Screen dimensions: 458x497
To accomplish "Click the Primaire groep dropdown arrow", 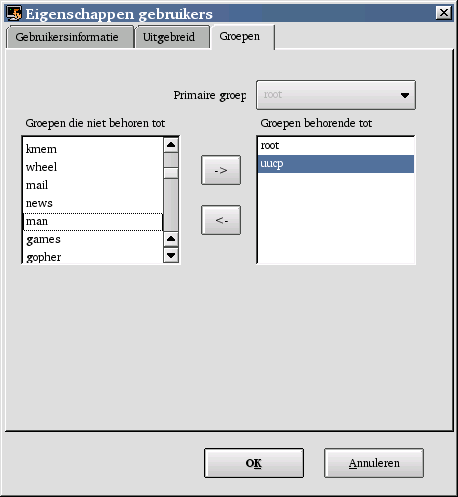I will coord(405,95).
